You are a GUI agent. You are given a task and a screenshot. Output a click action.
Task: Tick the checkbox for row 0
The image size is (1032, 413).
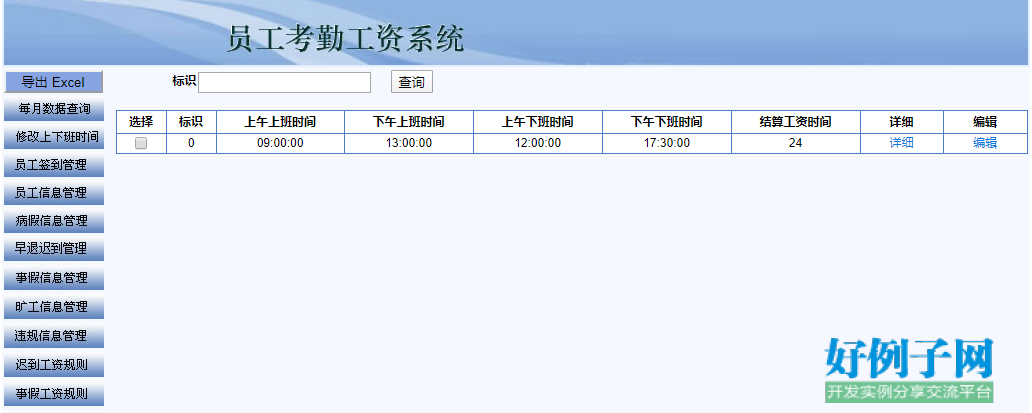coord(141,143)
